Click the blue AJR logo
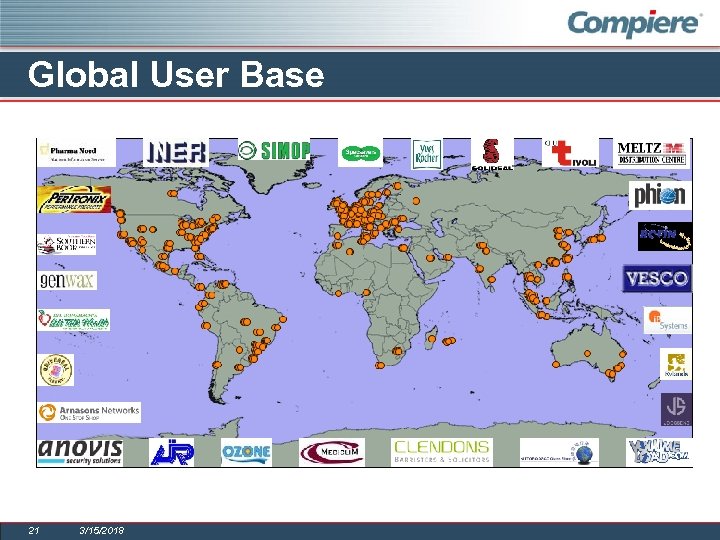720x540 pixels. point(172,452)
